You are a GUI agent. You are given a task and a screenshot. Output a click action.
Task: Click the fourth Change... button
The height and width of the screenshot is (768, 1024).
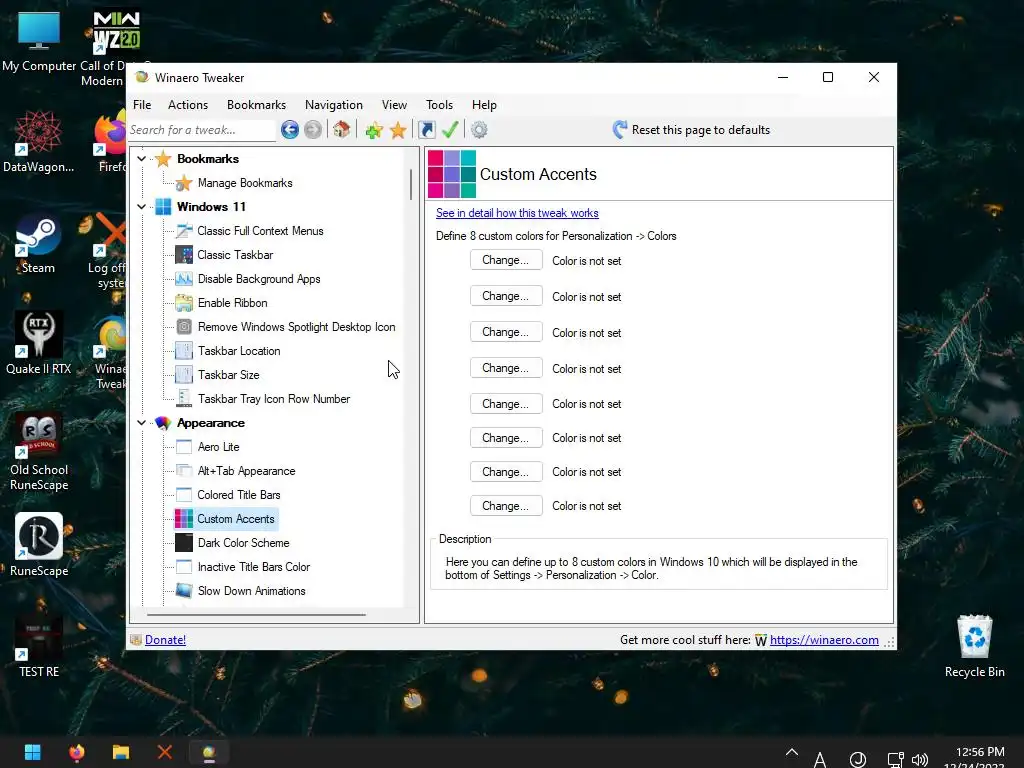506,368
